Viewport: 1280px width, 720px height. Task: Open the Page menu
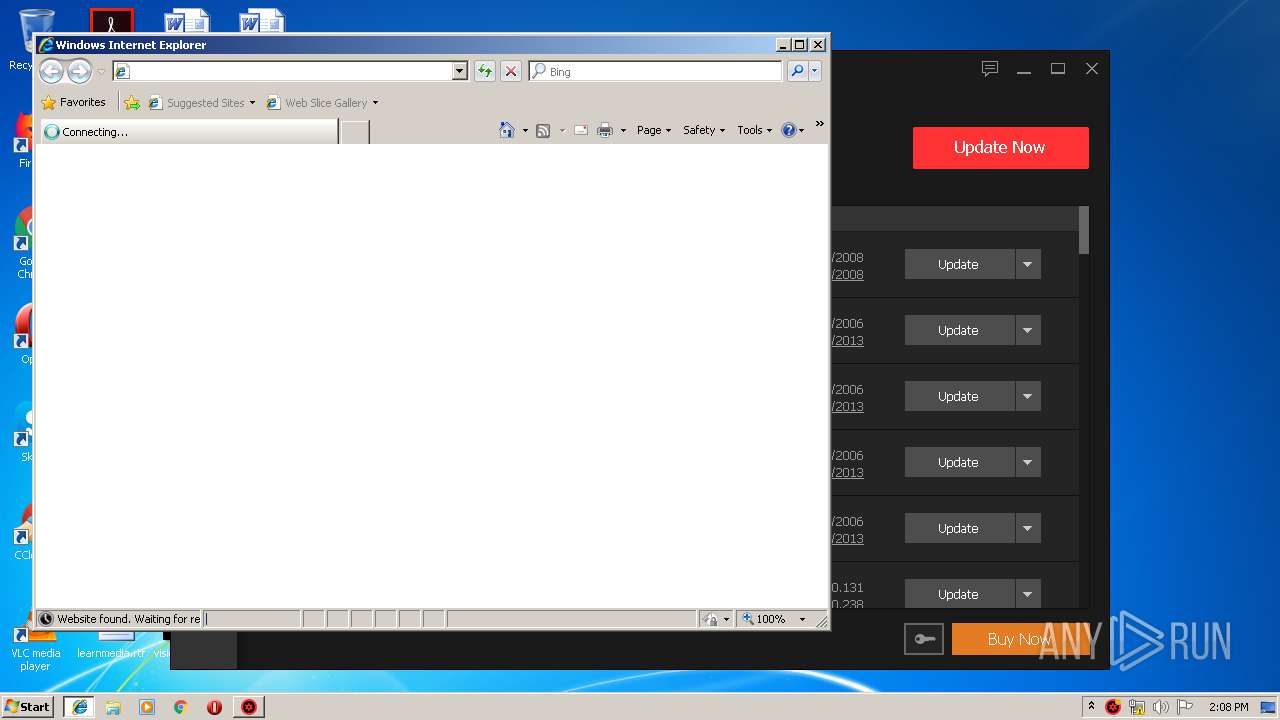tap(654, 130)
